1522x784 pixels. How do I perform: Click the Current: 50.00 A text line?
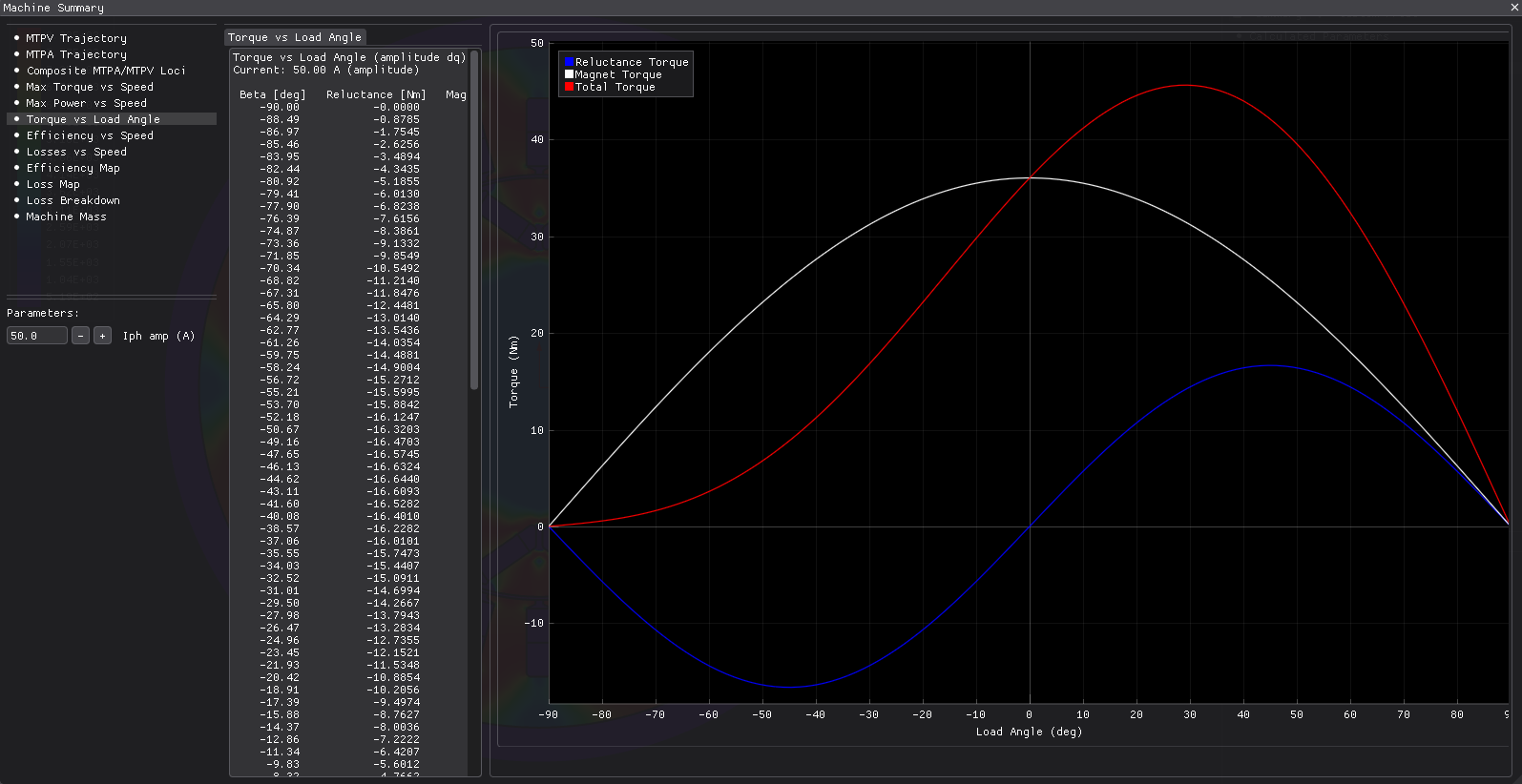[x=326, y=70]
